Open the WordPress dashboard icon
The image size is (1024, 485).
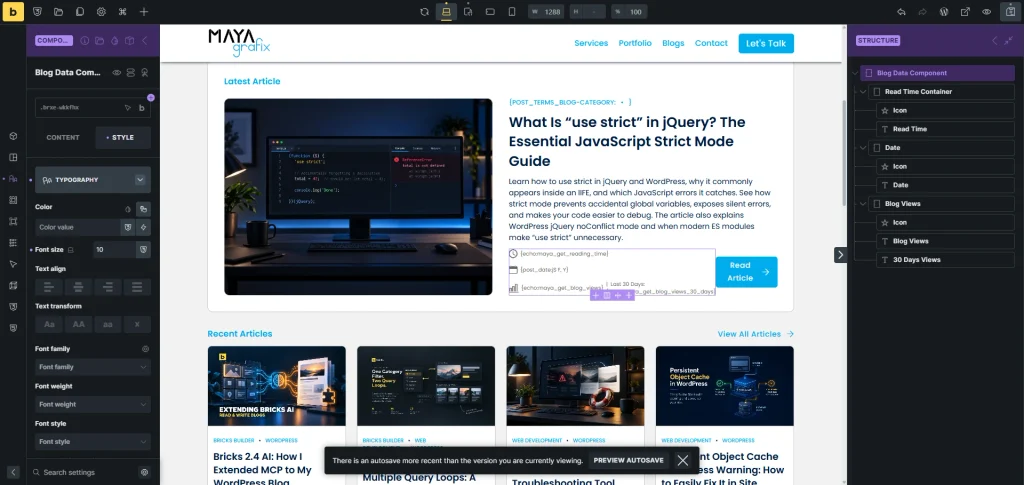click(944, 12)
